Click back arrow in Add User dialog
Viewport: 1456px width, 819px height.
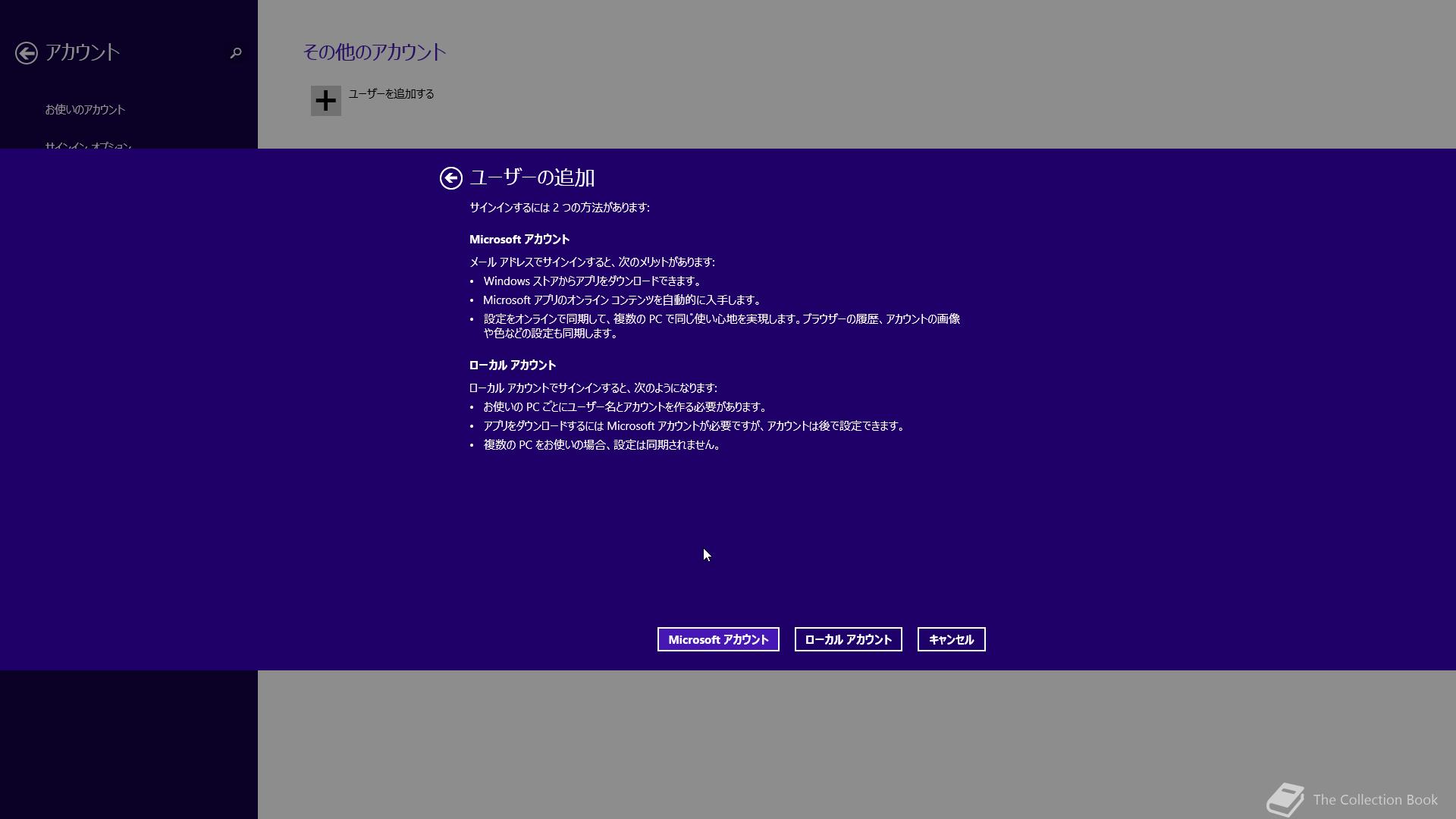point(451,178)
